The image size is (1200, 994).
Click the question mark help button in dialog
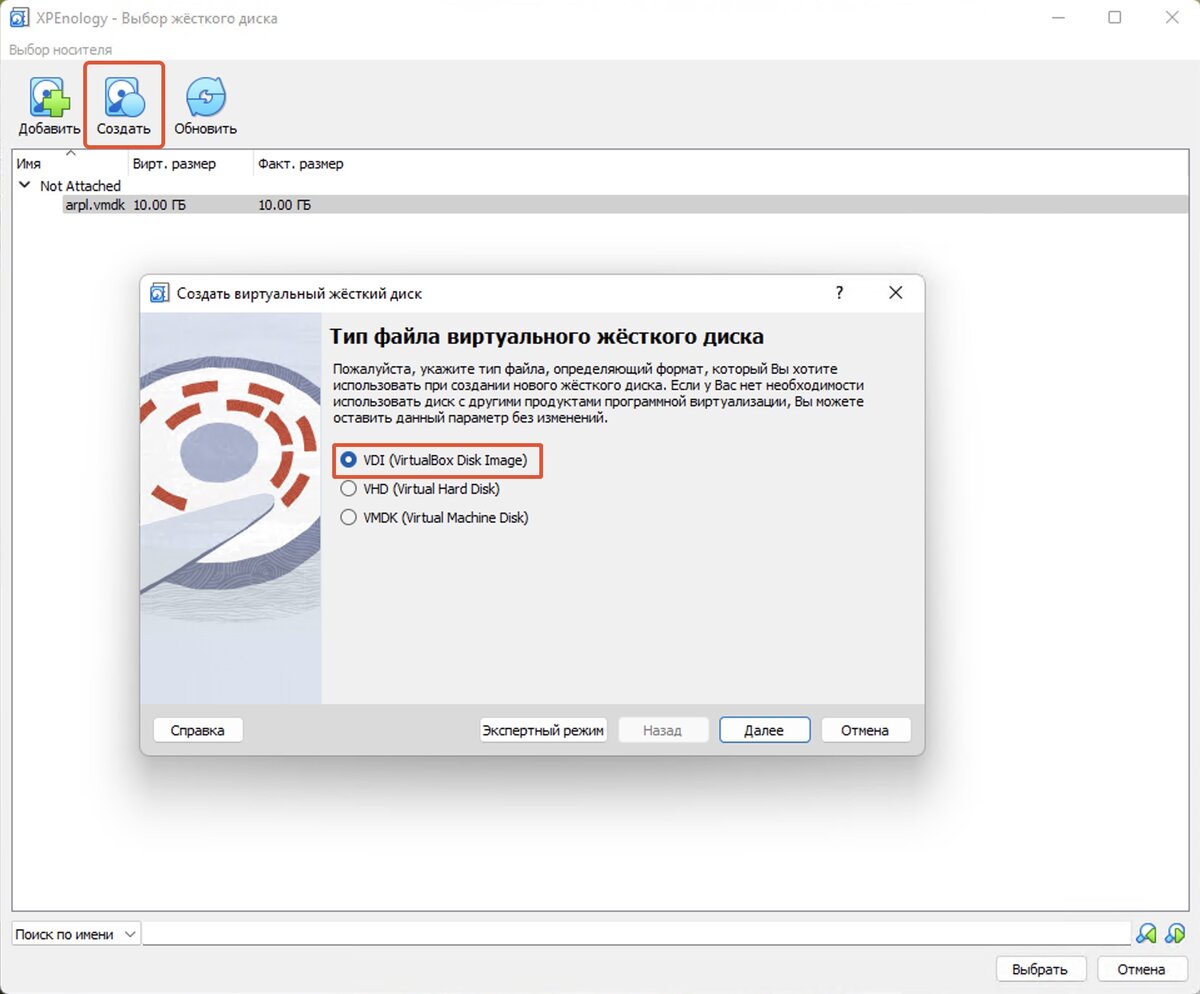click(x=839, y=293)
